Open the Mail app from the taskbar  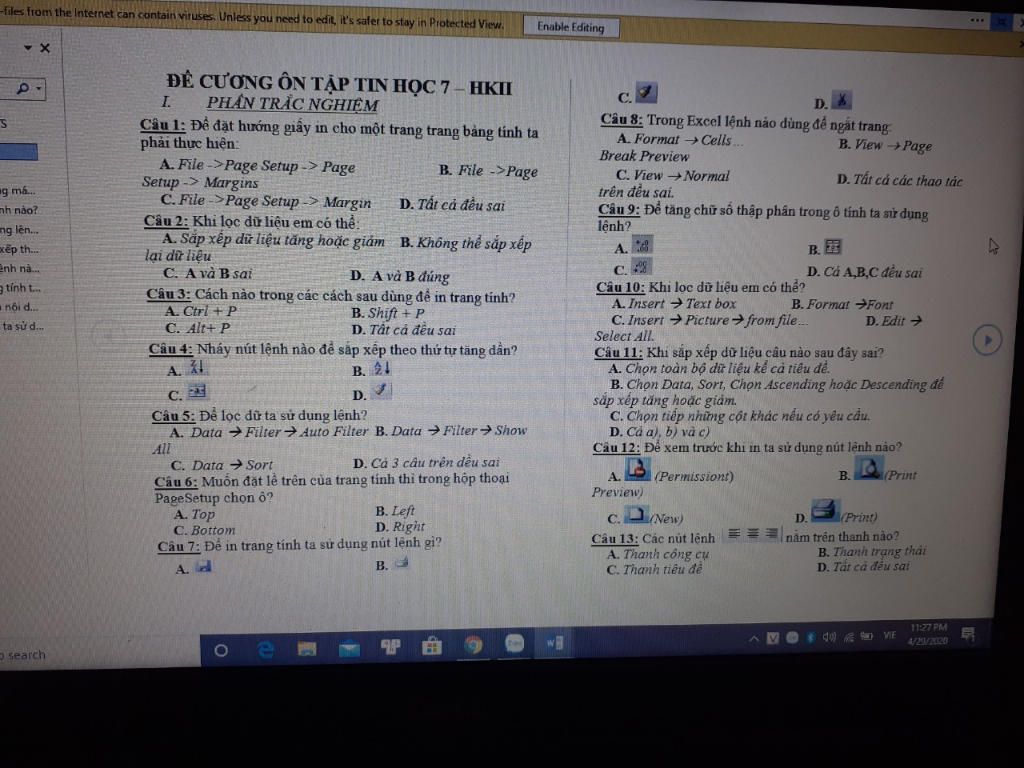click(x=349, y=648)
